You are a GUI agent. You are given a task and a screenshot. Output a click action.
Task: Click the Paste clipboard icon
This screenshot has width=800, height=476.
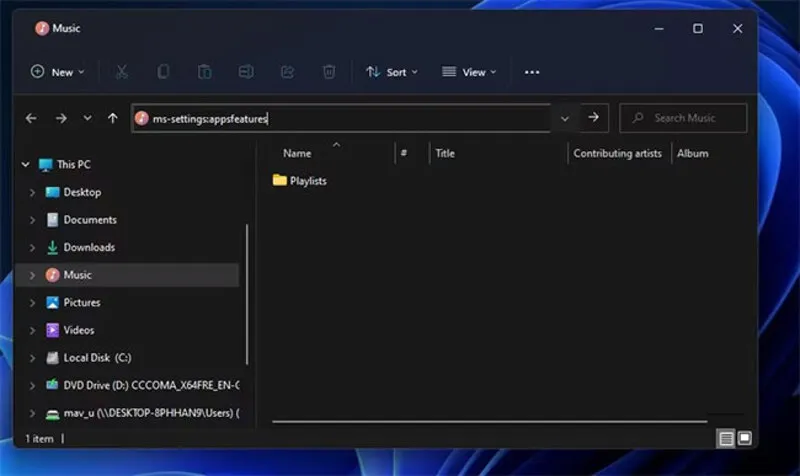coord(205,72)
